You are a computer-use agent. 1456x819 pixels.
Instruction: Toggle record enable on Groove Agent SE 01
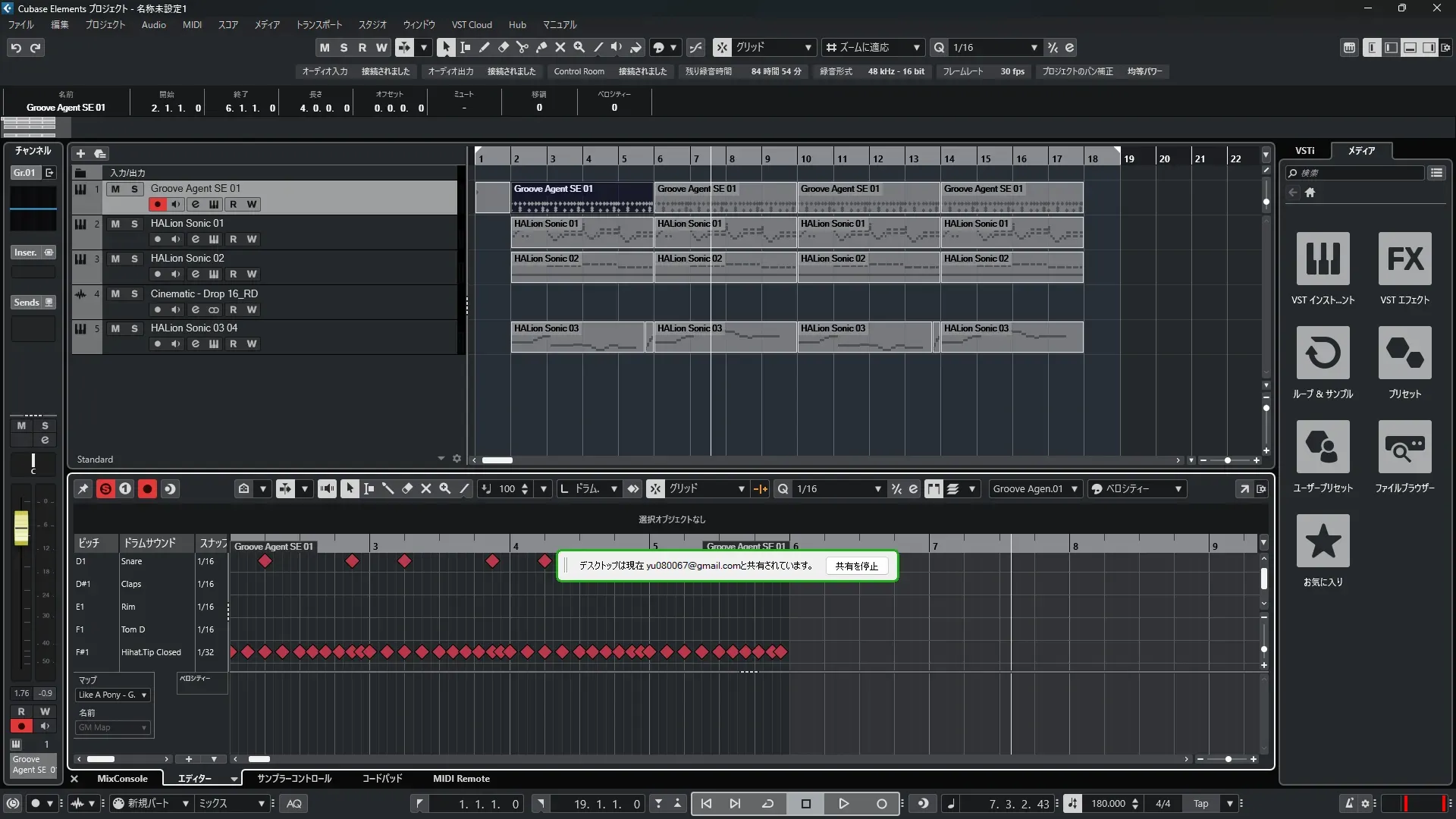coord(157,204)
